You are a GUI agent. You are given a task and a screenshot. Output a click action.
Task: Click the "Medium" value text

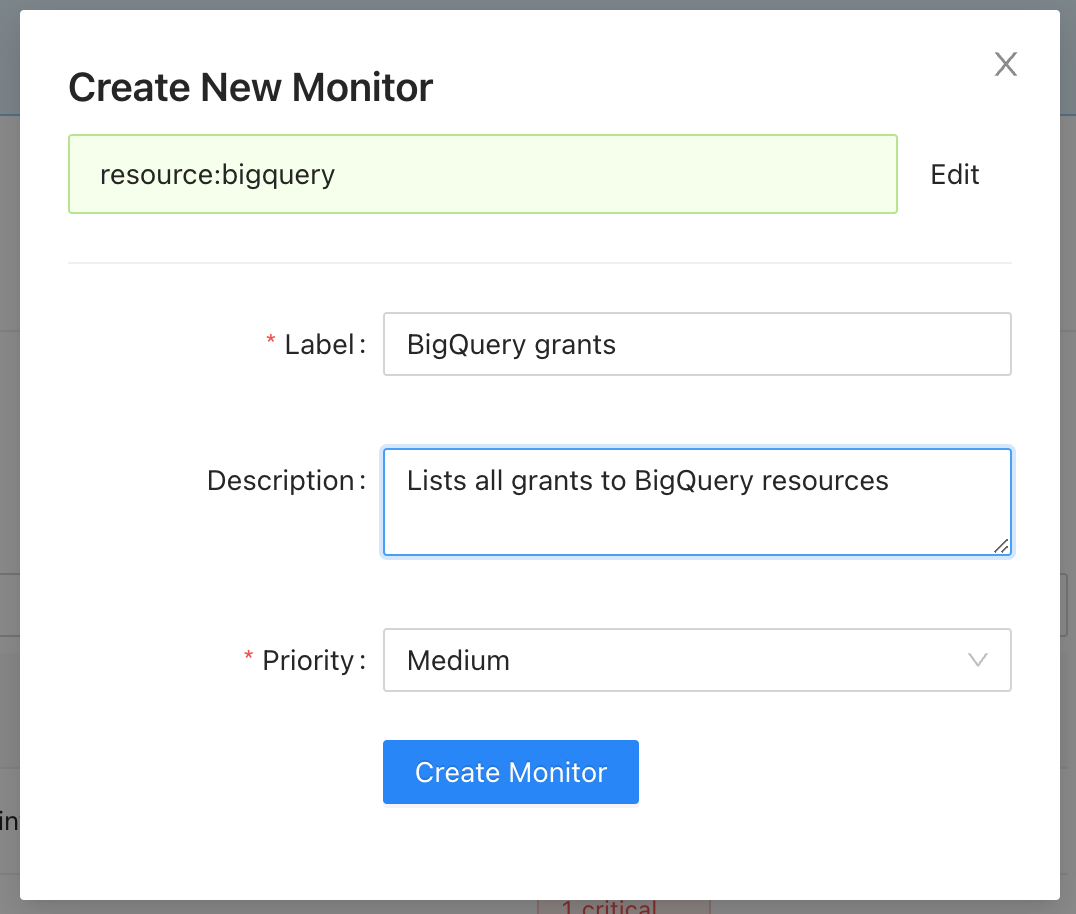(x=458, y=660)
